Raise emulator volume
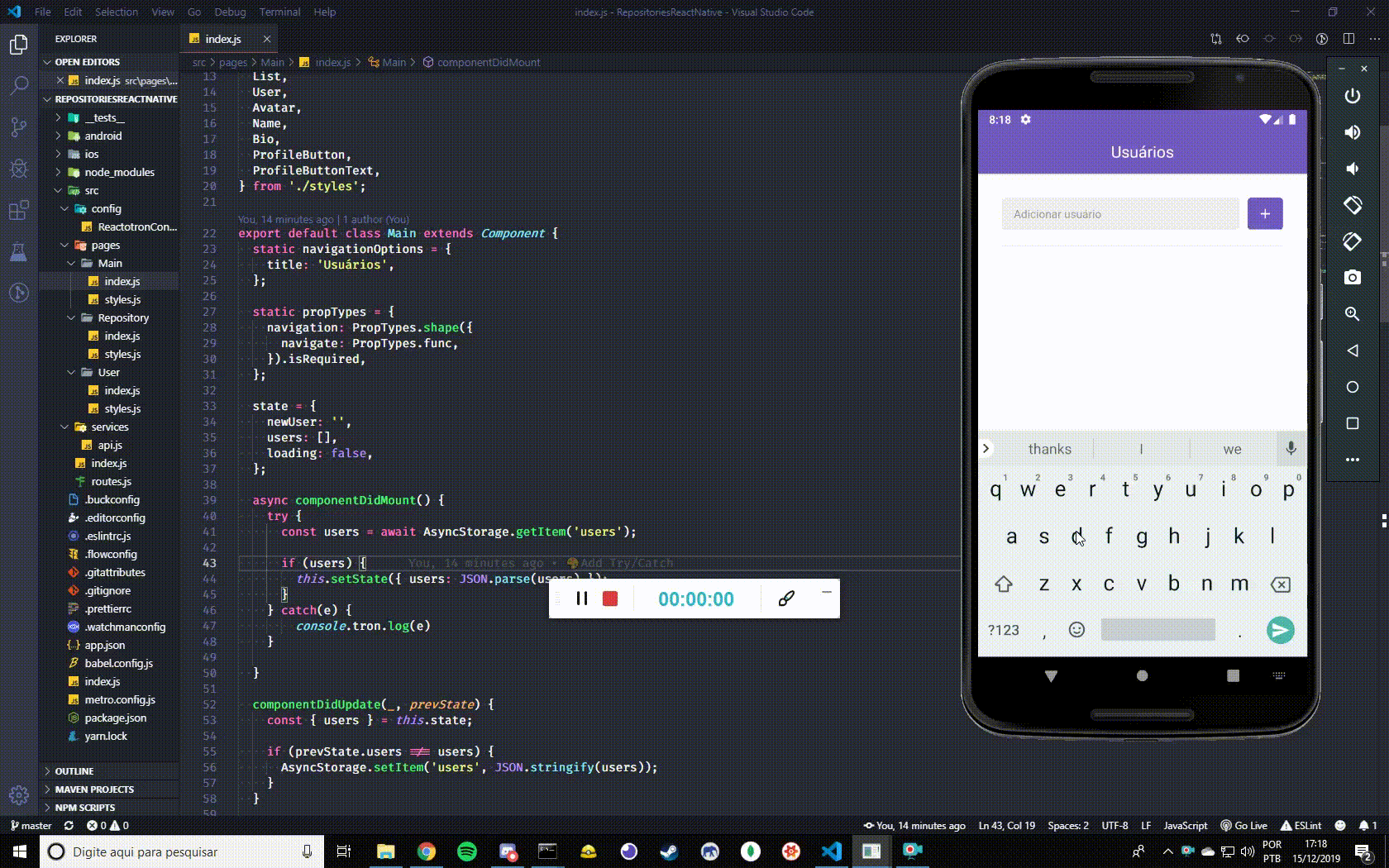The height and width of the screenshot is (868, 1389). tap(1353, 132)
